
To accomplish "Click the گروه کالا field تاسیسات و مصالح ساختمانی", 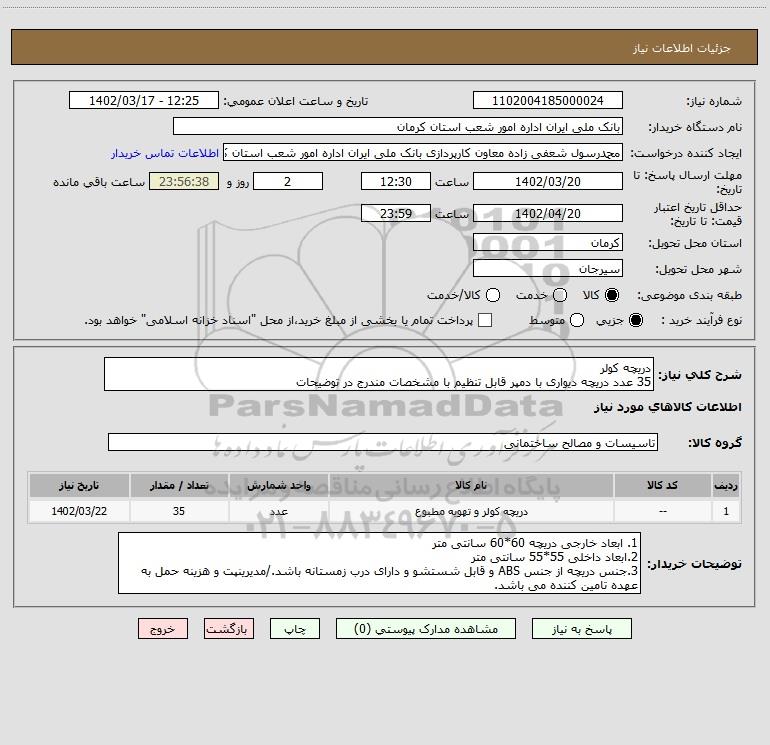I will (x=383, y=442).
